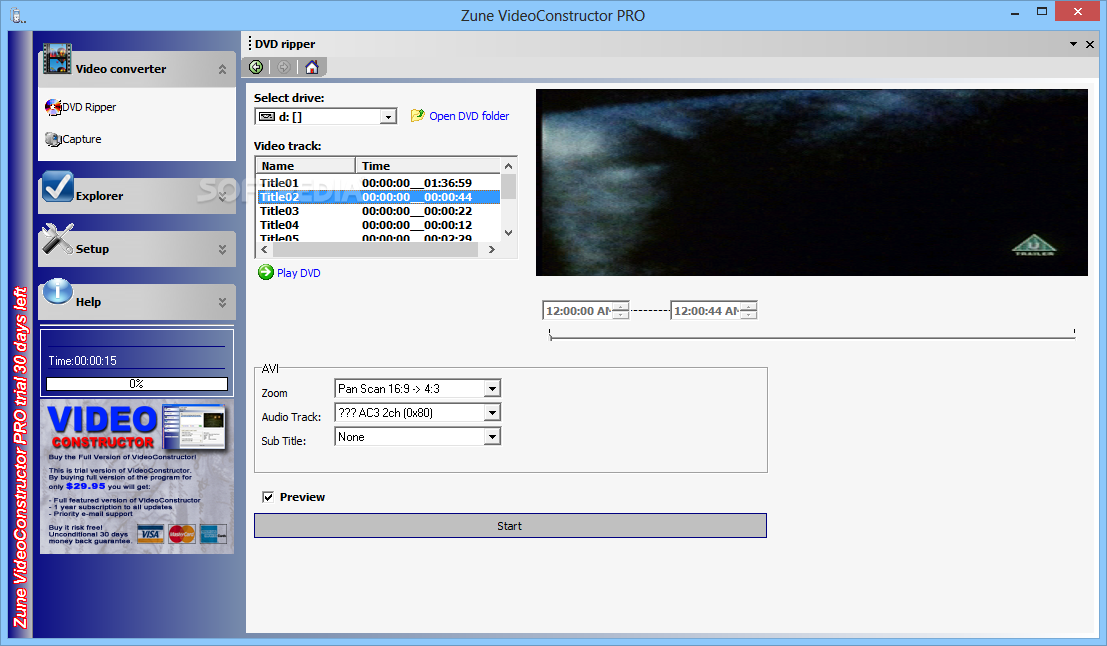Open the DVD ripper panel options arrow
Viewport: 1107px width, 646px height.
(1073, 44)
